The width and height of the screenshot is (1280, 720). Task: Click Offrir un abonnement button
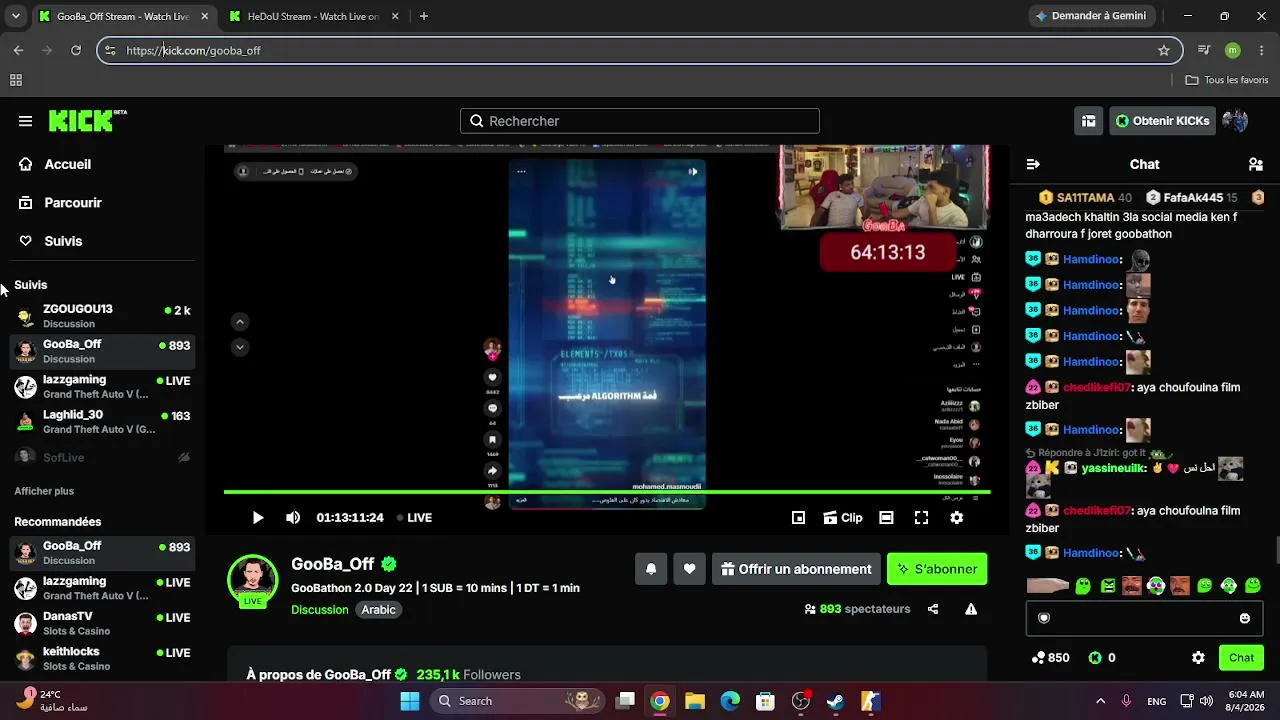[x=796, y=569]
